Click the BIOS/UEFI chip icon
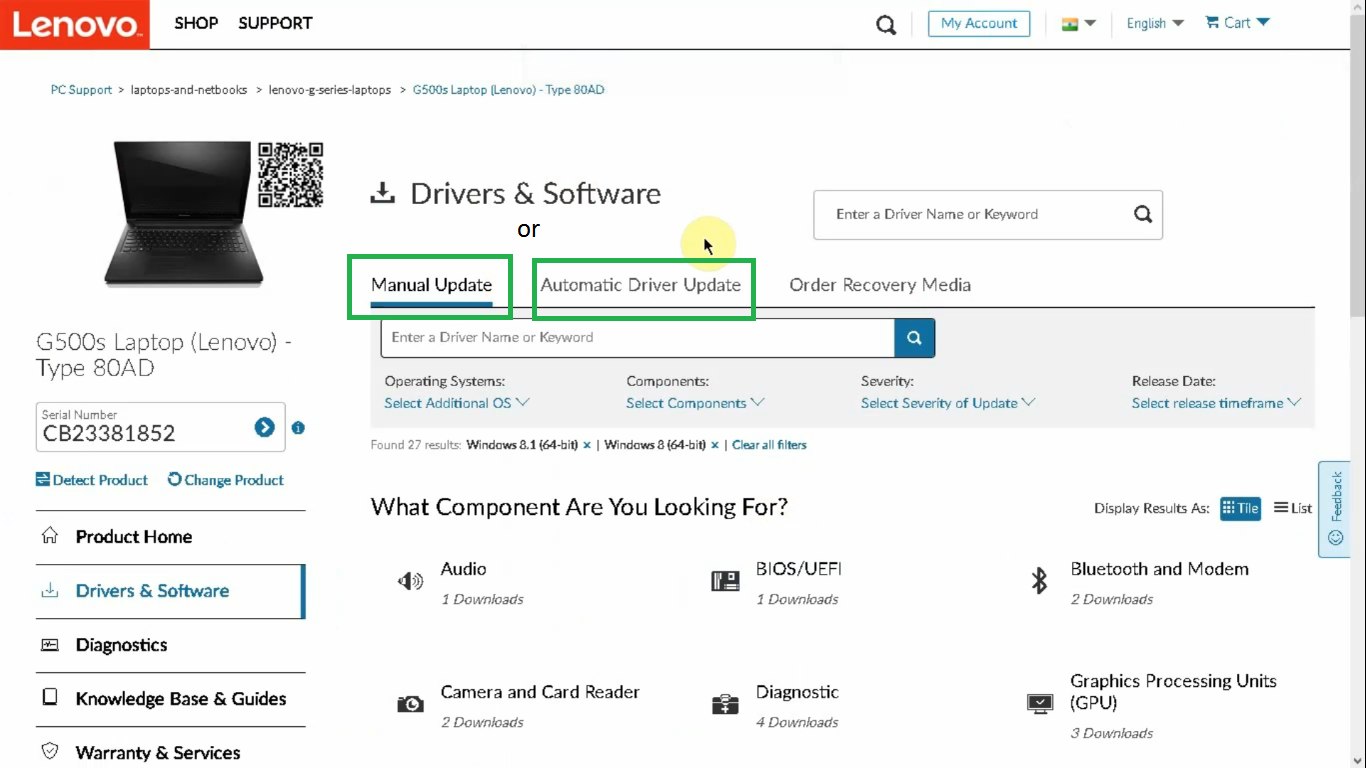Image resolution: width=1366 pixels, height=768 pixels. tap(725, 581)
